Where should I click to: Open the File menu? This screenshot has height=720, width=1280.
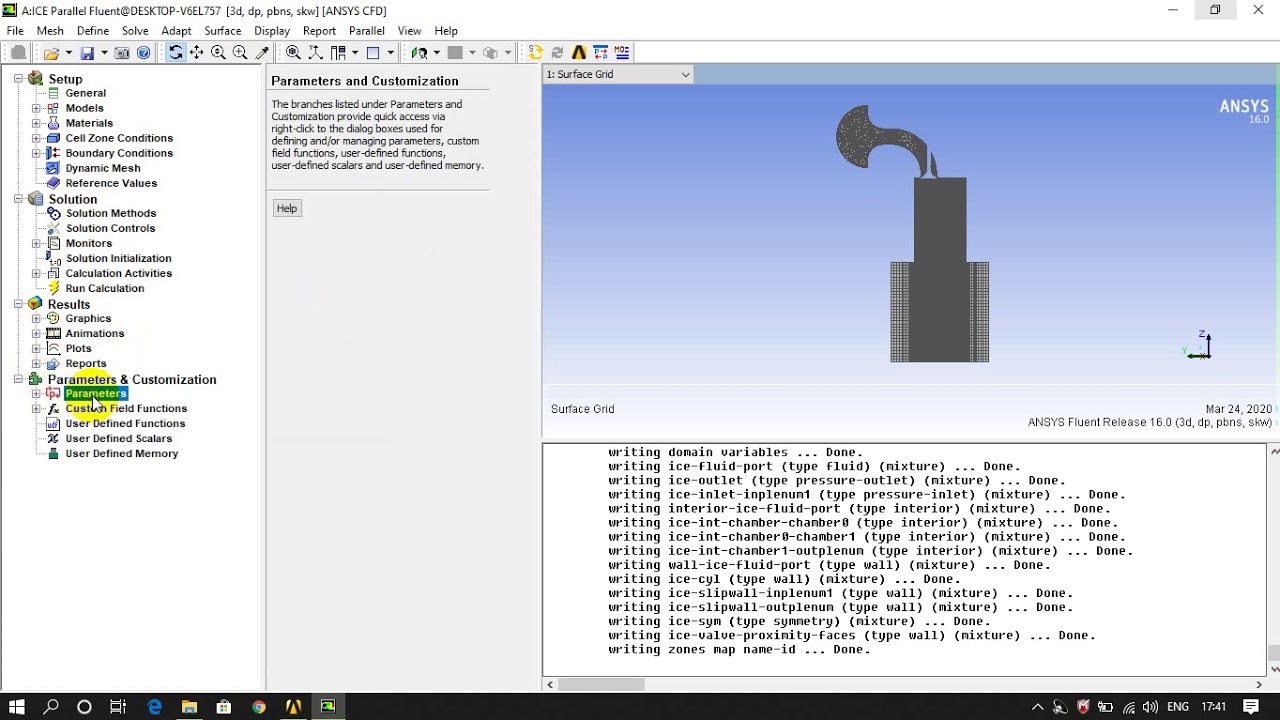[x=15, y=31]
